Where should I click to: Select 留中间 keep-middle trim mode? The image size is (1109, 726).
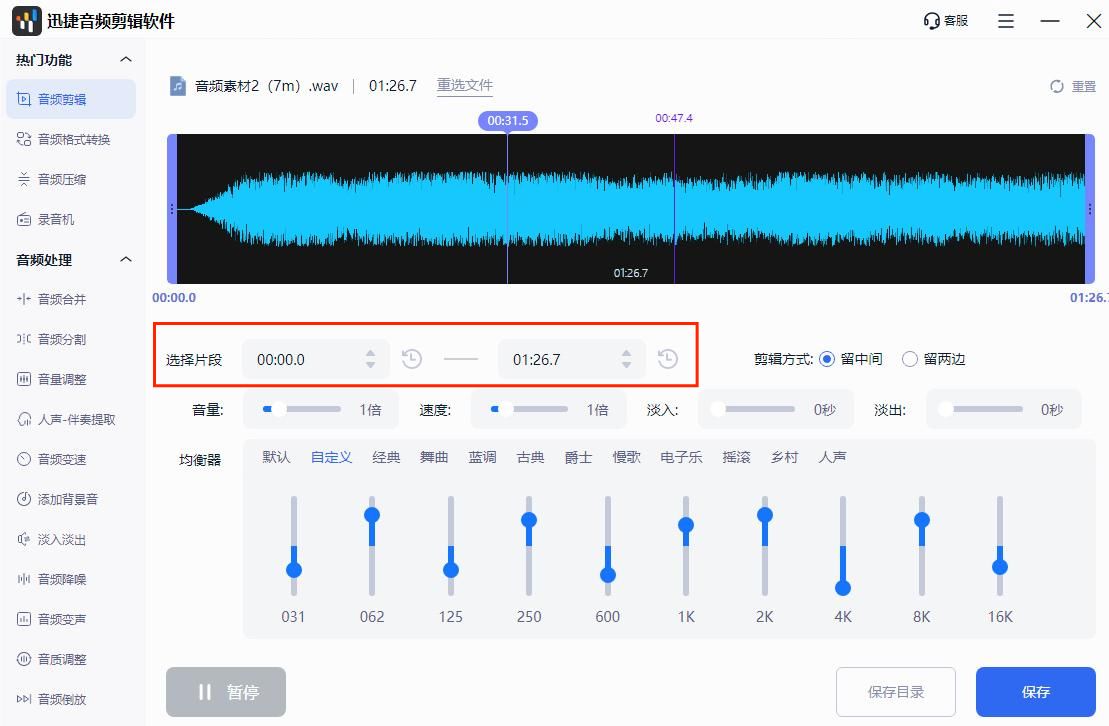click(827, 359)
